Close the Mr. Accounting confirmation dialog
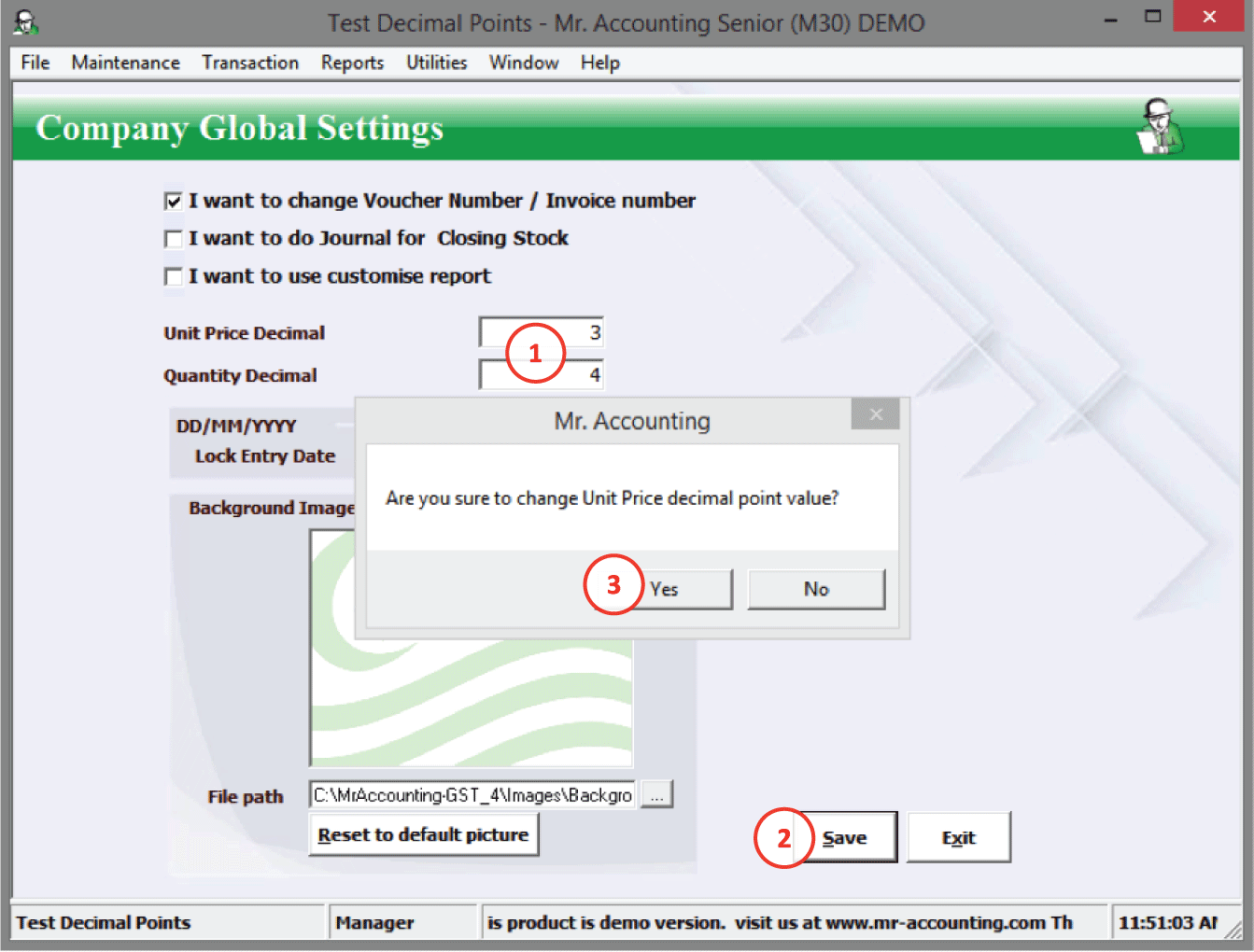The height and width of the screenshot is (952, 1254). [x=875, y=414]
